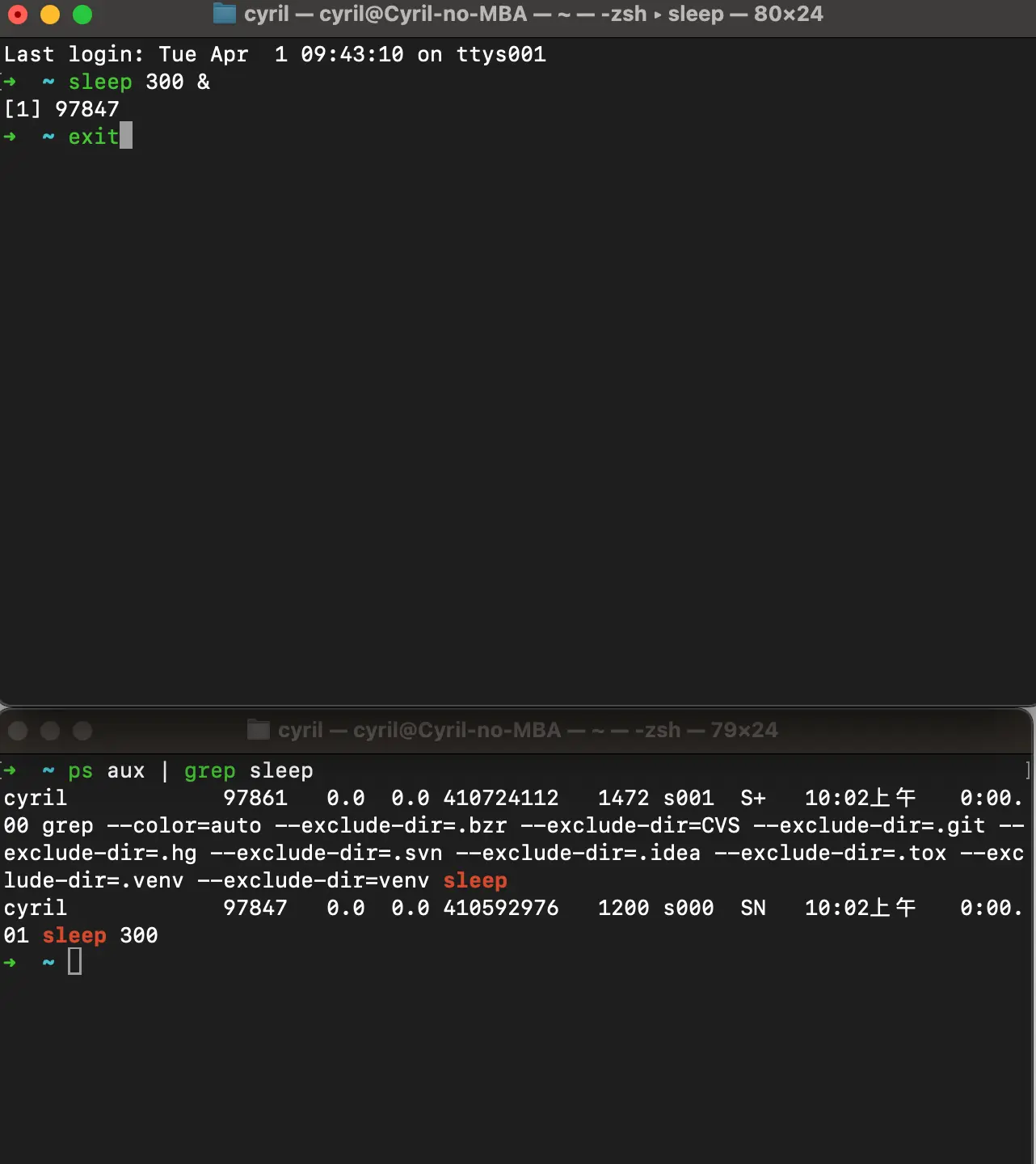Screen dimensions: 1036x1164
Task: Click the red close button of top terminal
Action: [x=18, y=15]
